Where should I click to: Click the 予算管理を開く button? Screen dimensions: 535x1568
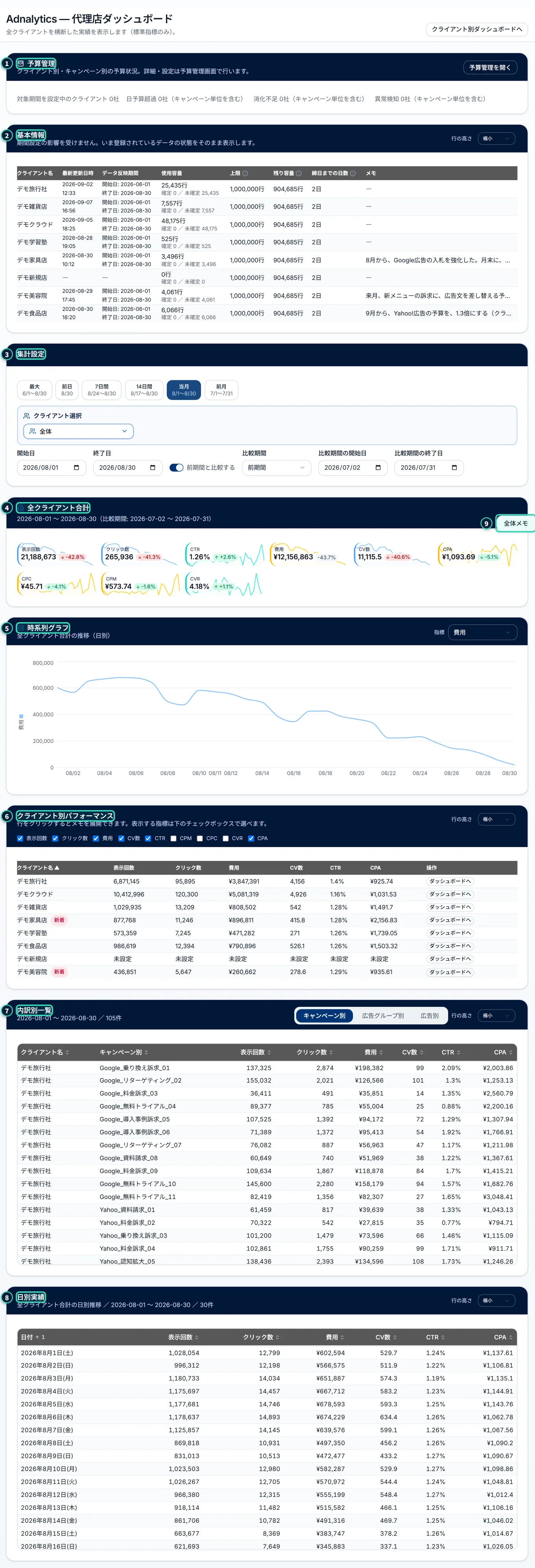tap(490, 68)
